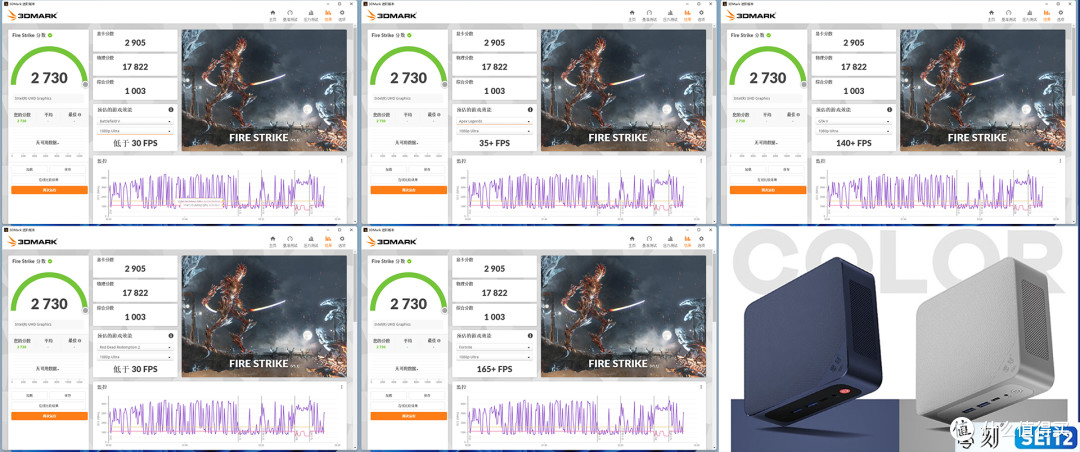
Task: Click Load button in Battlefield V window
Action: point(30,169)
